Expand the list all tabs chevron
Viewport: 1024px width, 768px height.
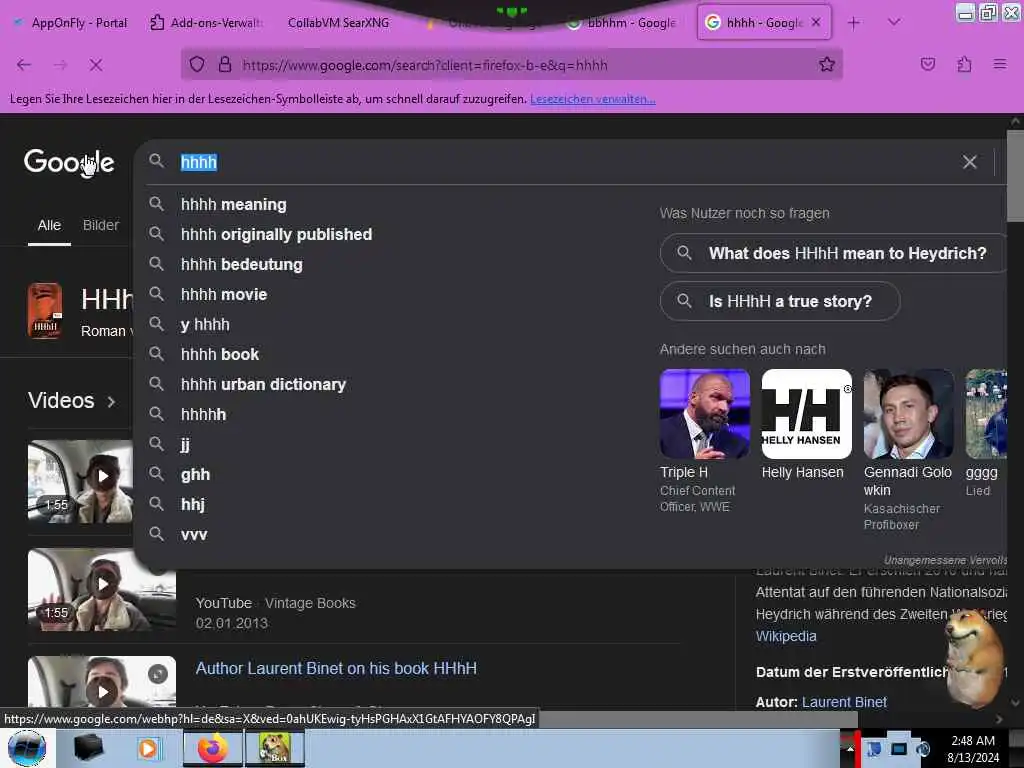pos(894,23)
